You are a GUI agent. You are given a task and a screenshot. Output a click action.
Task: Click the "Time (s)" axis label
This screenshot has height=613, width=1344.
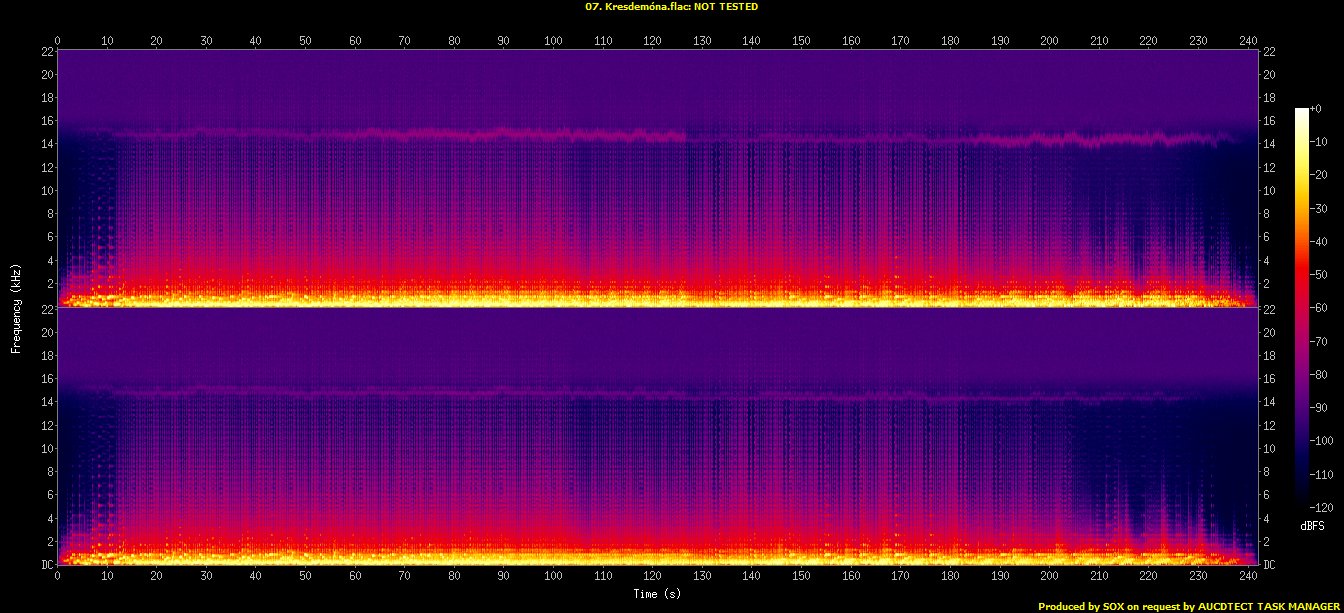(x=657, y=593)
